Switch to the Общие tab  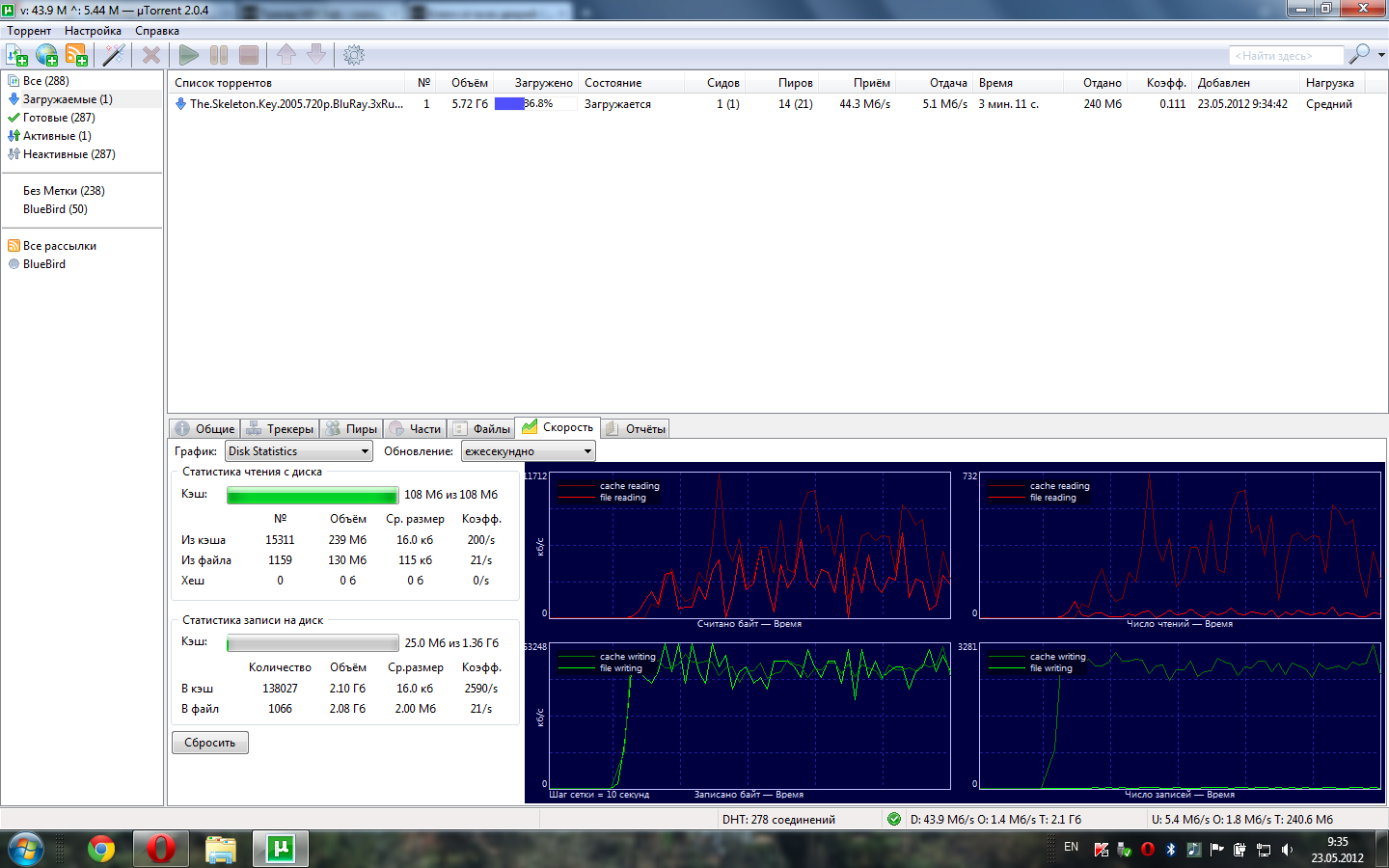[x=204, y=429]
